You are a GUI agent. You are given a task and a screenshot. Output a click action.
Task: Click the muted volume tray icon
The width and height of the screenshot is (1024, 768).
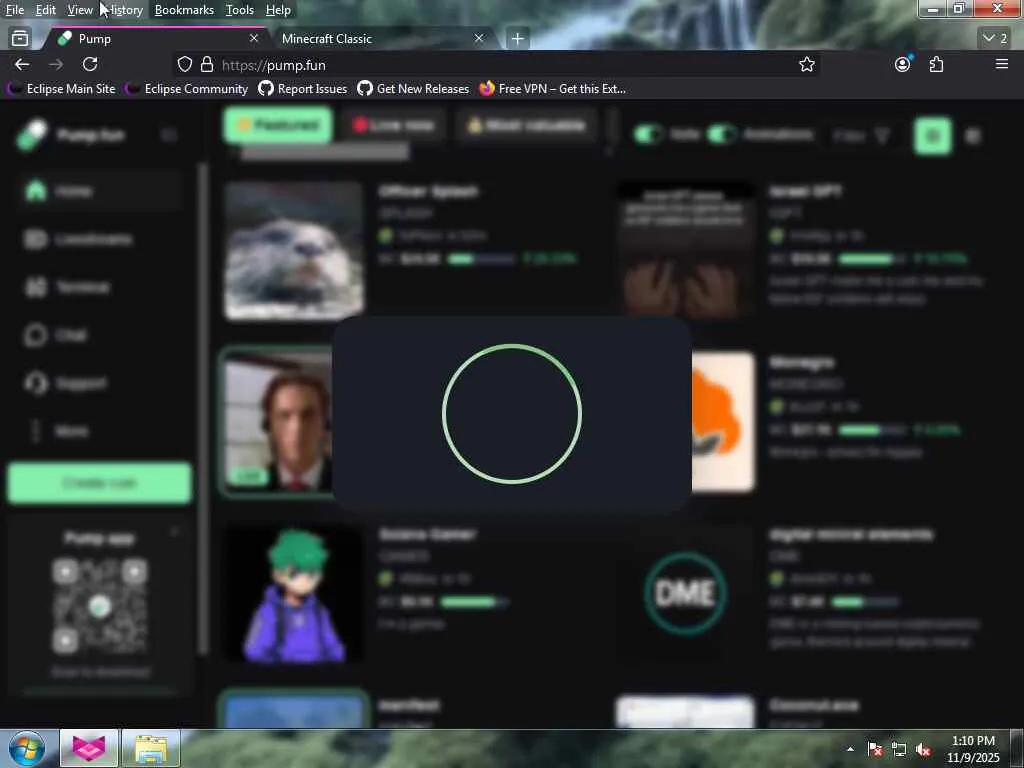point(923,749)
